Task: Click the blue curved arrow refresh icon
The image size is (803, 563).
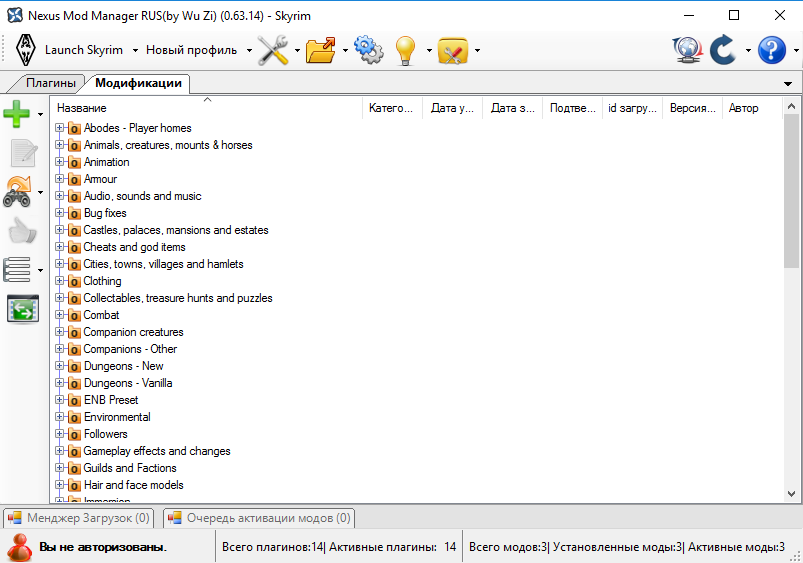Action: click(723, 50)
